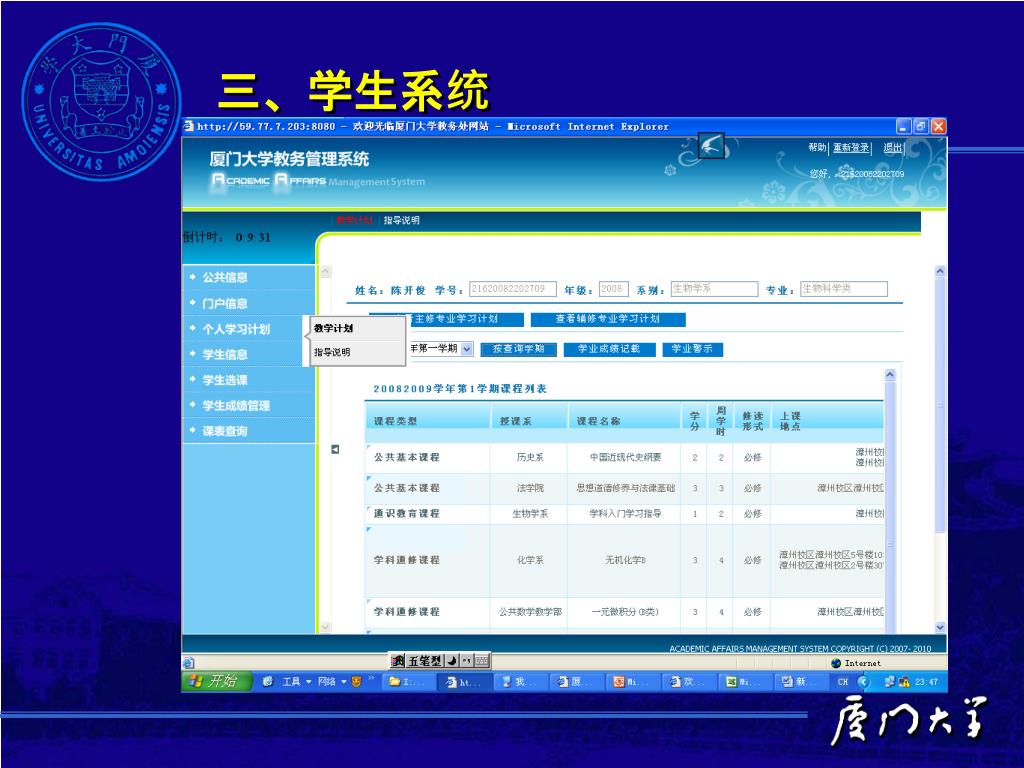This screenshot has width=1024, height=768.
Task: Open the semester 第一学期 dropdown arrow
Action: [467, 349]
